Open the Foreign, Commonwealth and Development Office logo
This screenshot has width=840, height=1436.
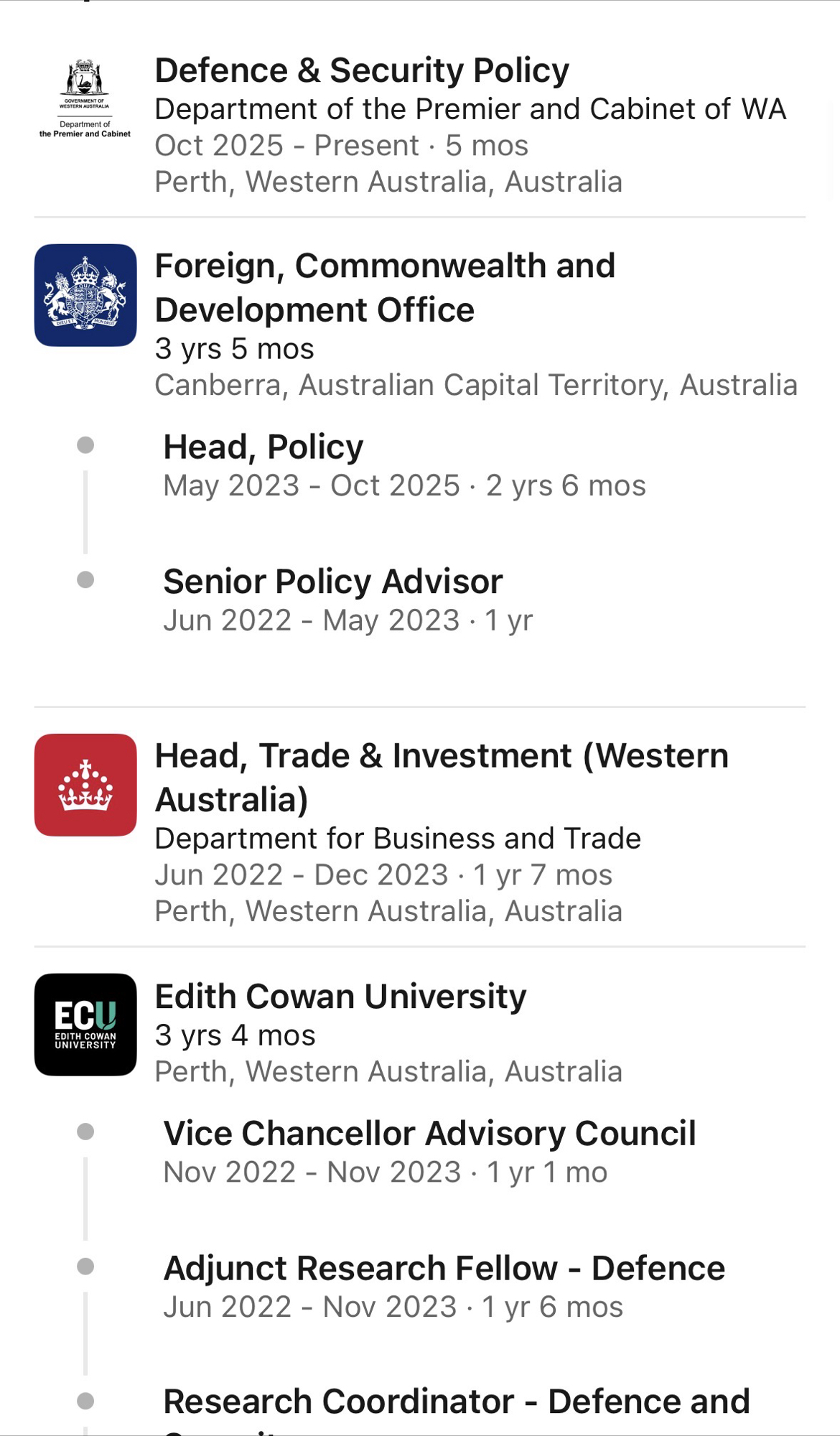85,295
